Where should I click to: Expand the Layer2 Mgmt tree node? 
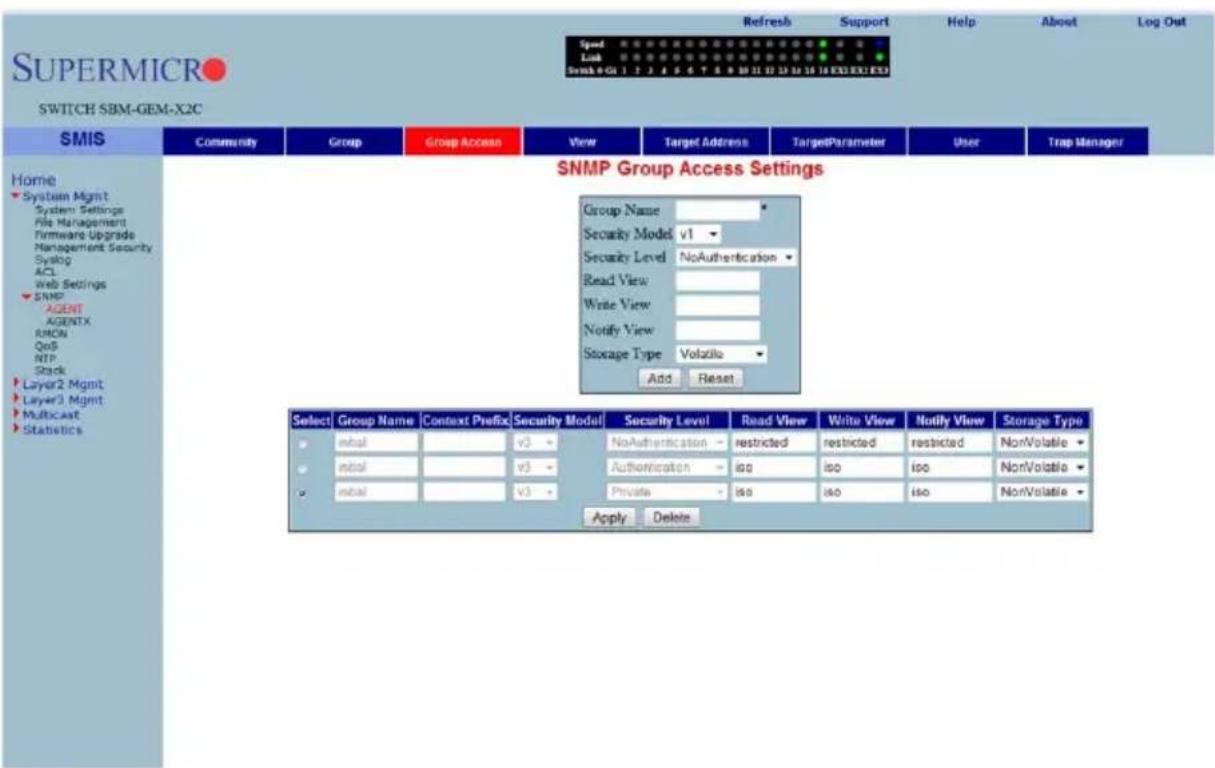14,385
